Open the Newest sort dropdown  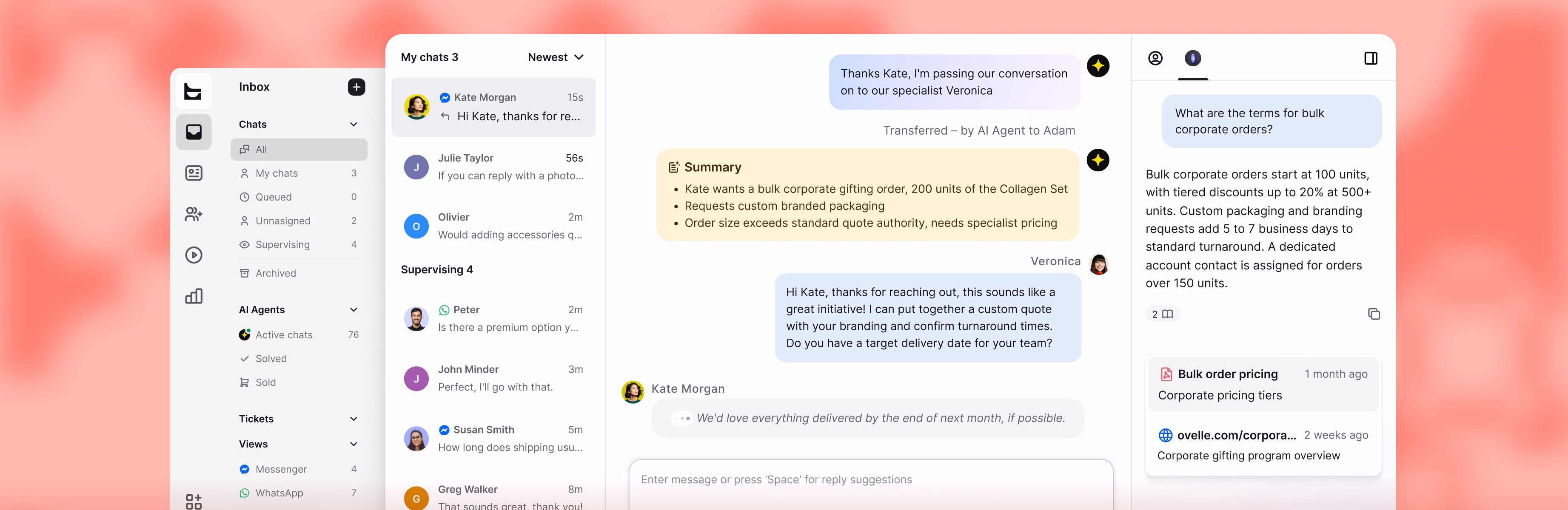pos(556,57)
